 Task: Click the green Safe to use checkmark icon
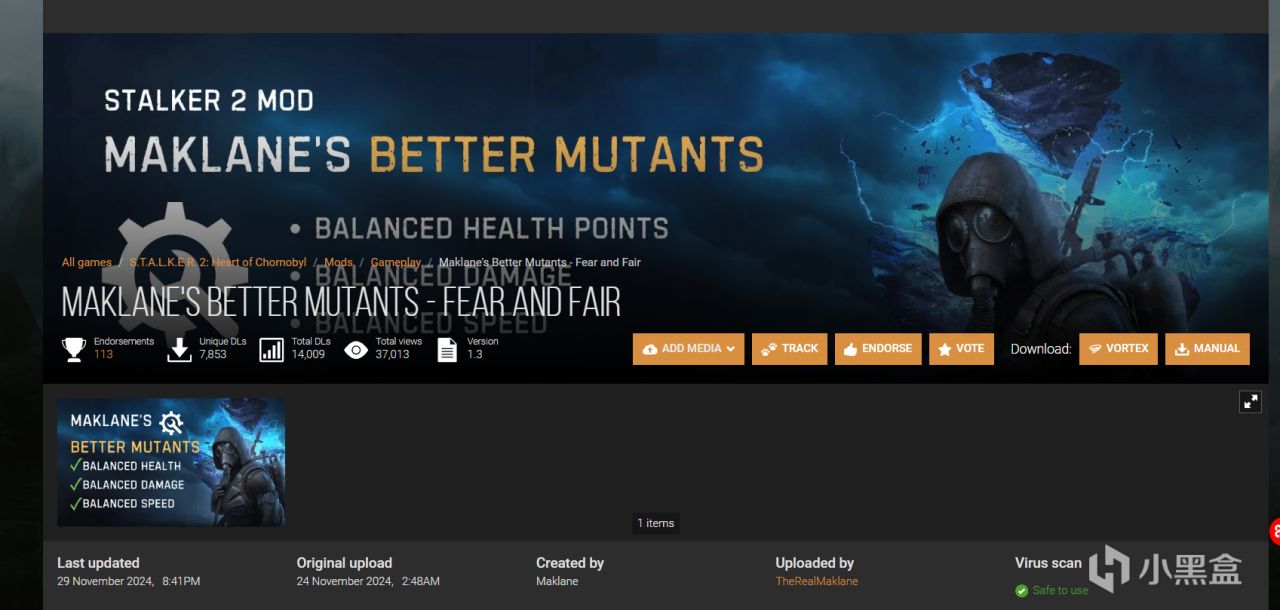pos(1021,591)
